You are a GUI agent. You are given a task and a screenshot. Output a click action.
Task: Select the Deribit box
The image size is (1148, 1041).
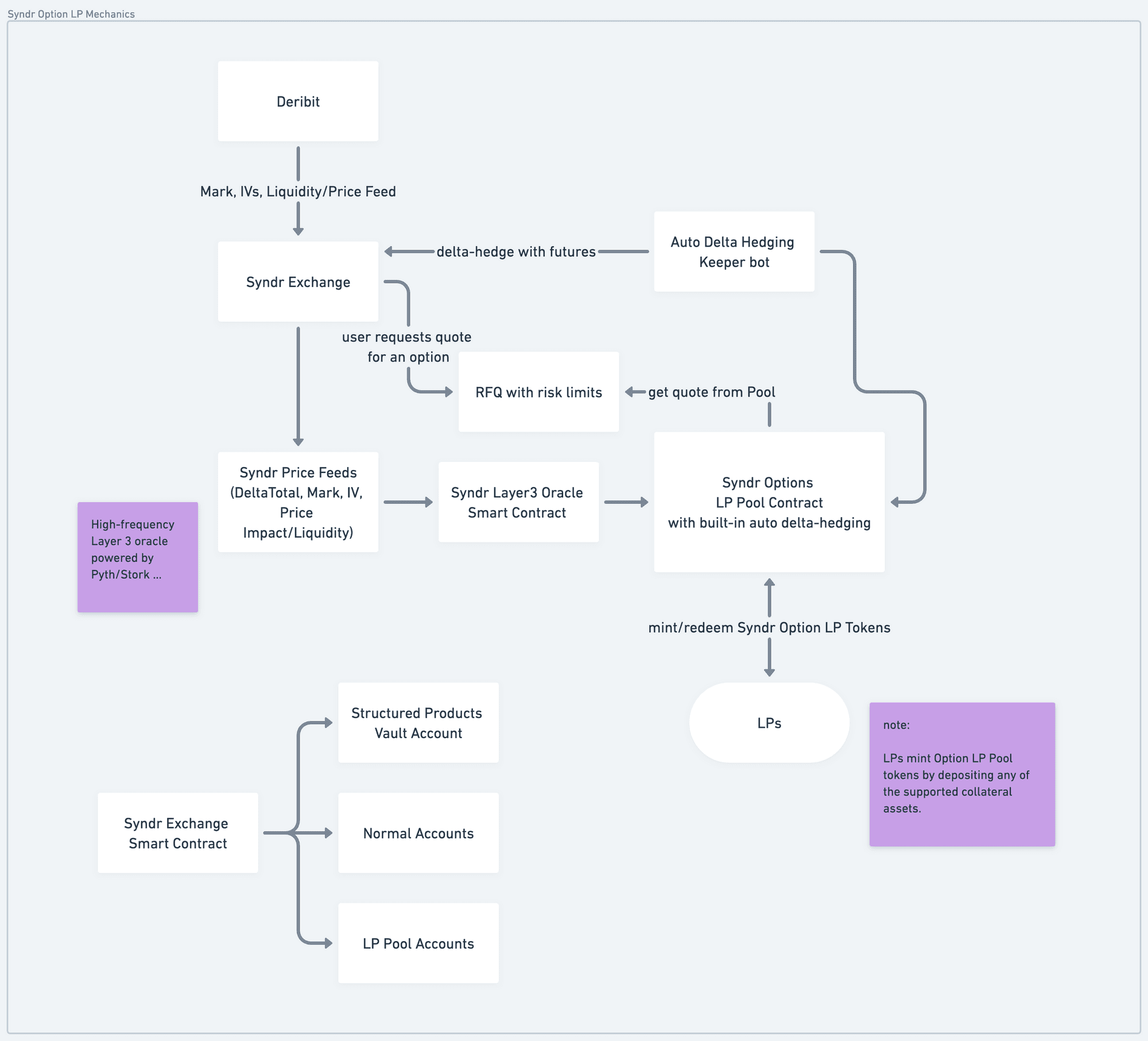click(x=298, y=102)
